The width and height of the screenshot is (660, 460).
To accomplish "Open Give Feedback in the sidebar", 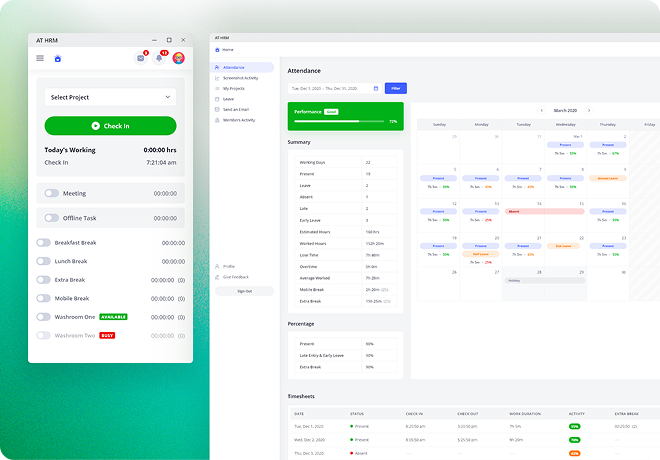I will coord(236,277).
